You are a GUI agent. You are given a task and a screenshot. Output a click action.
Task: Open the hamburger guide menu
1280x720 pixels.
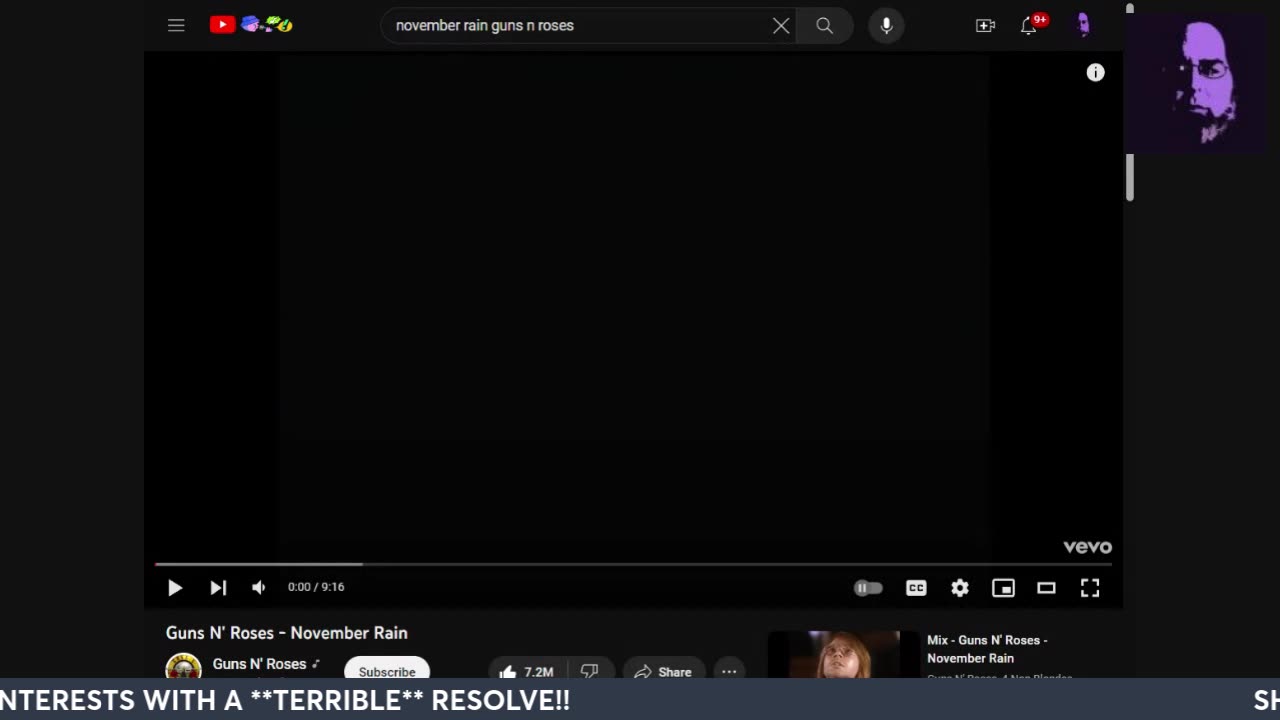click(x=176, y=25)
